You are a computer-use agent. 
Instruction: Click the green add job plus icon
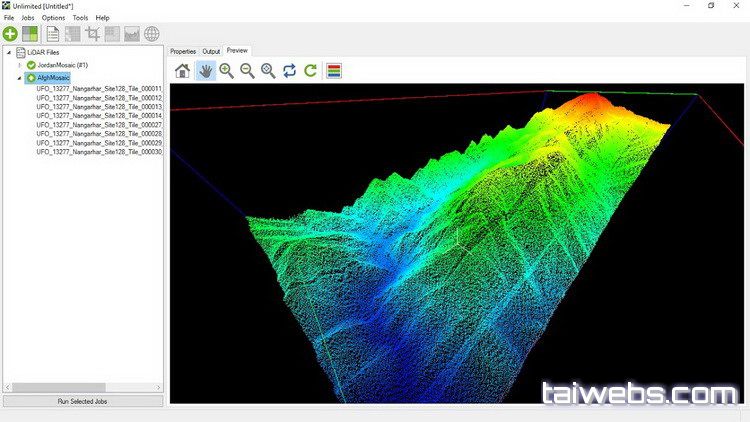pyautogui.click(x=10, y=34)
